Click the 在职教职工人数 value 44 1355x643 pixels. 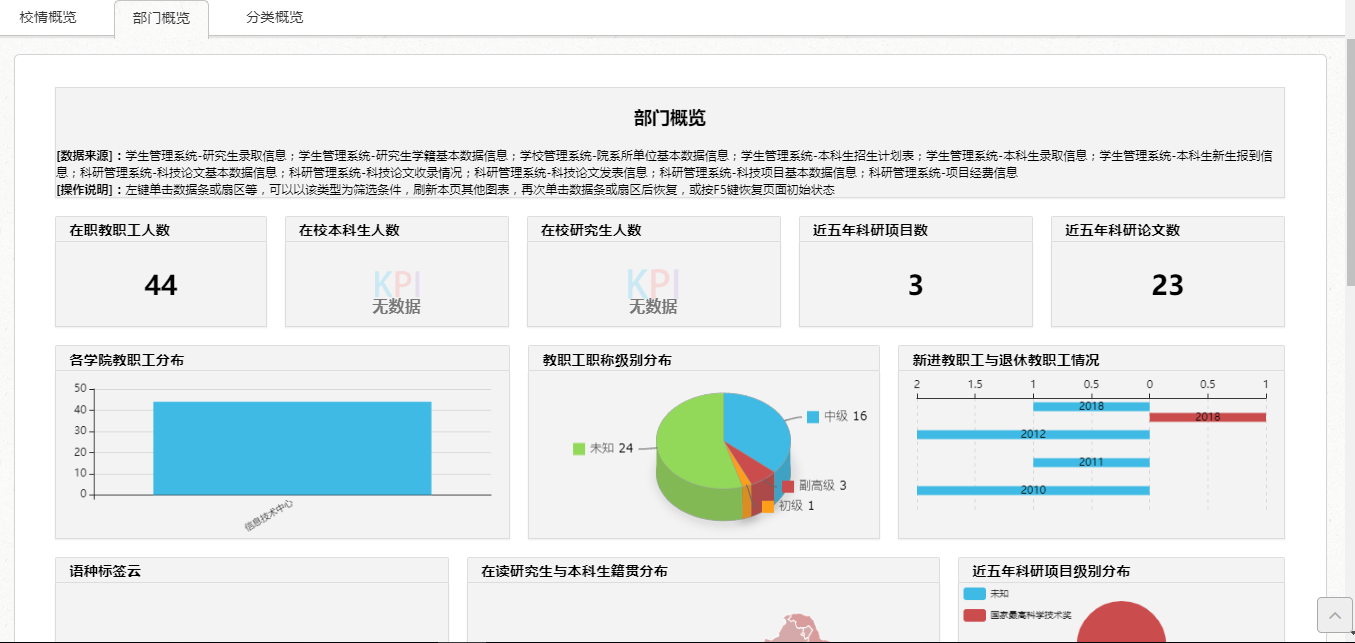pos(161,286)
